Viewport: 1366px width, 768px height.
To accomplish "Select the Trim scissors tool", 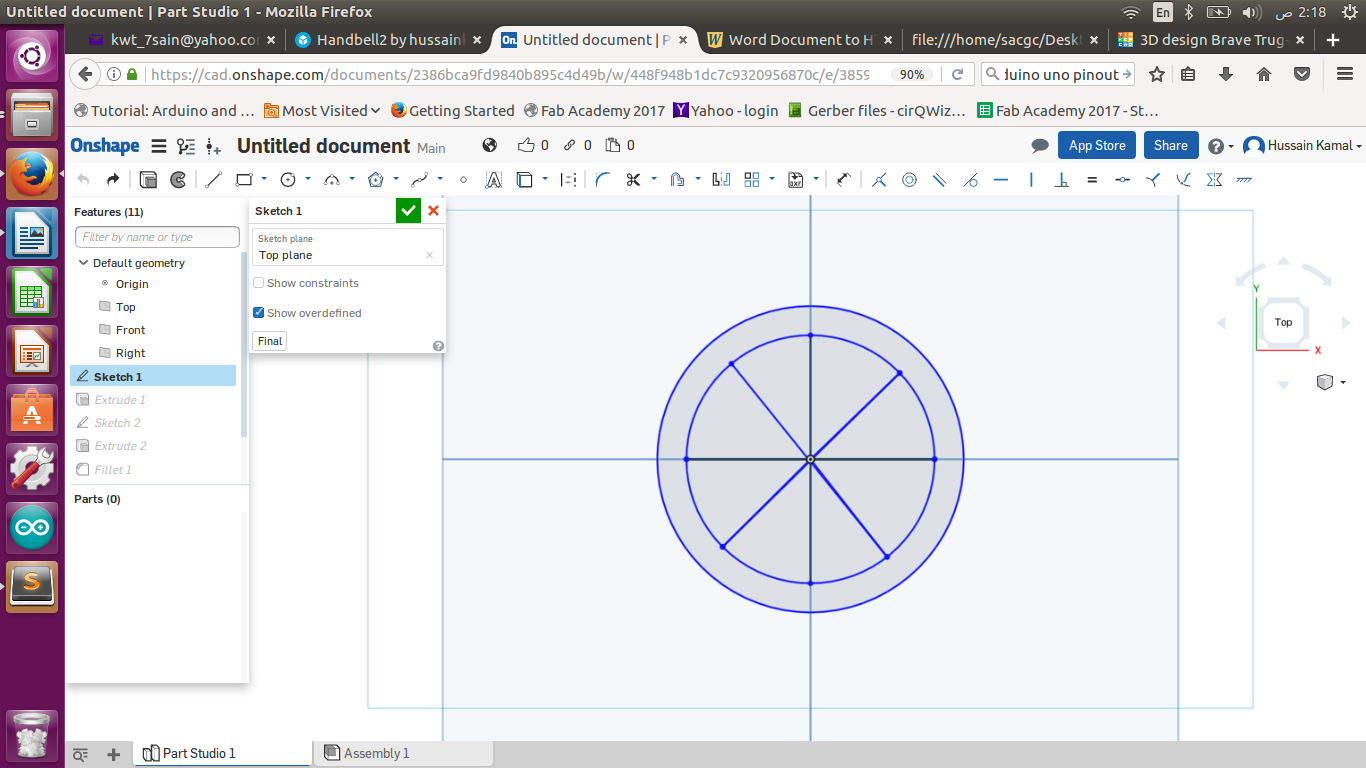I will point(633,180).
